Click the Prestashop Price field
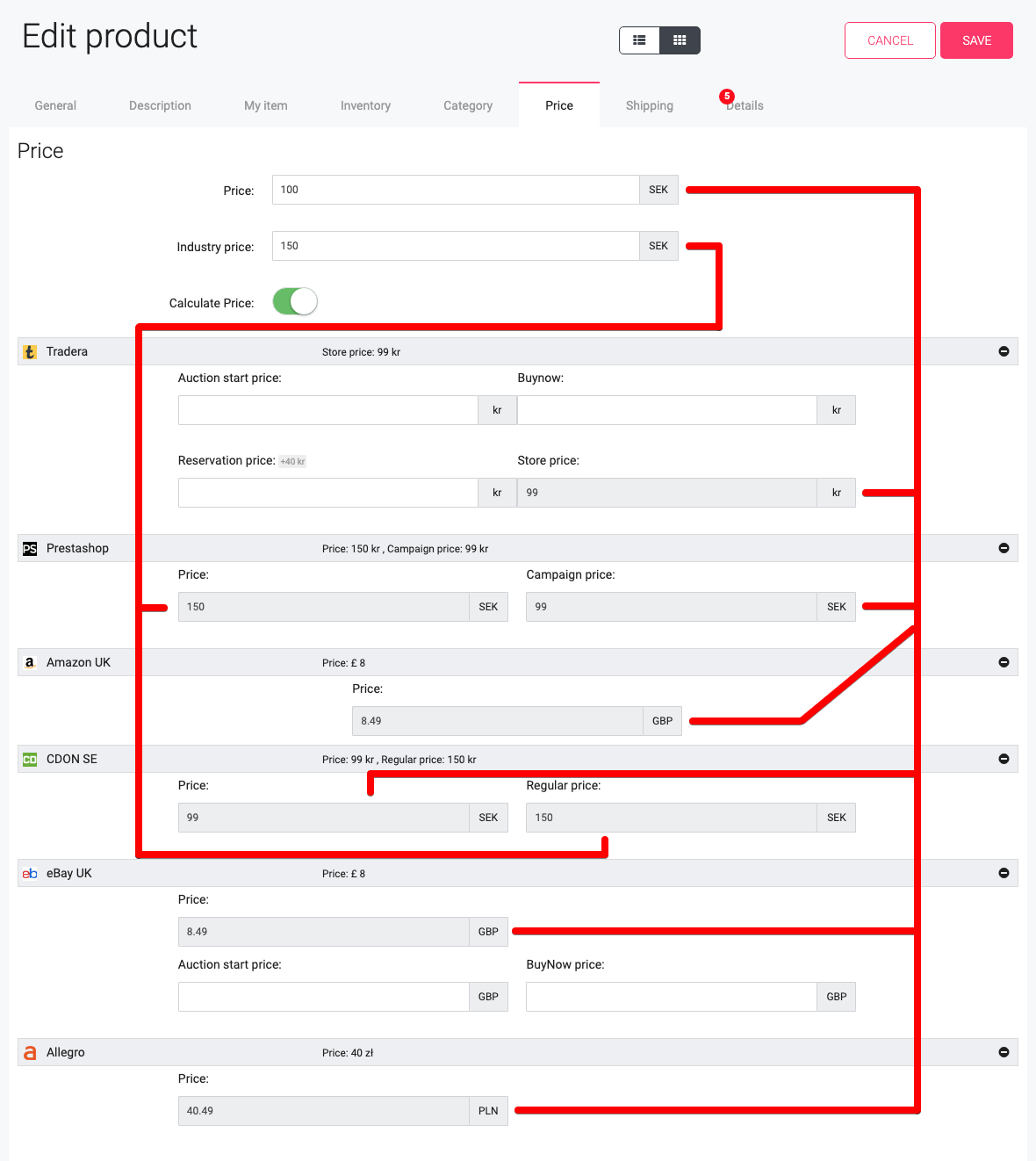The width and height of the screenshot is (1036, 1161). click(x=324, y=607)
